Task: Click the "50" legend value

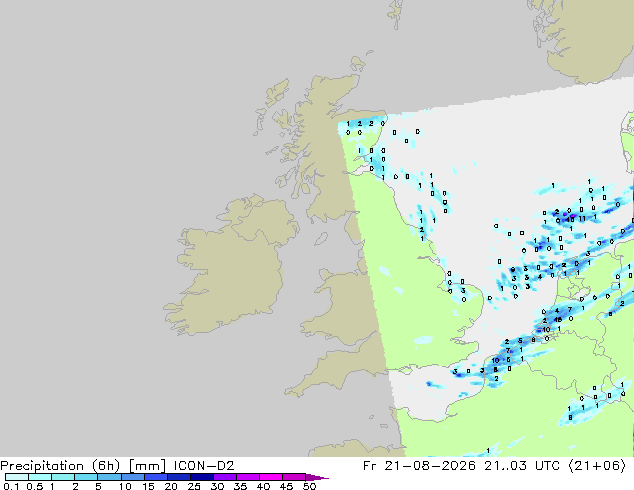Action: tap(309, 486)
